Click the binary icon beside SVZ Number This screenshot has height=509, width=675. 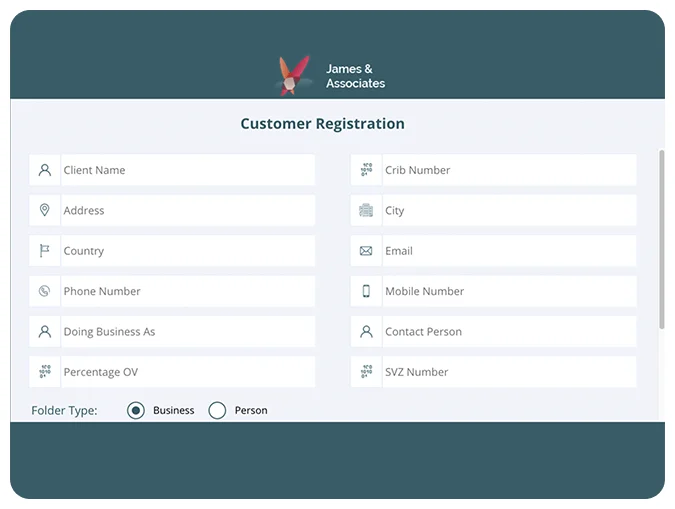(x=366, y=372)
